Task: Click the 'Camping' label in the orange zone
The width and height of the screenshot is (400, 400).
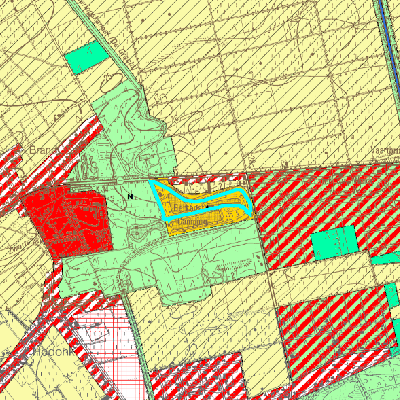Action: click(x=193, y=221)
